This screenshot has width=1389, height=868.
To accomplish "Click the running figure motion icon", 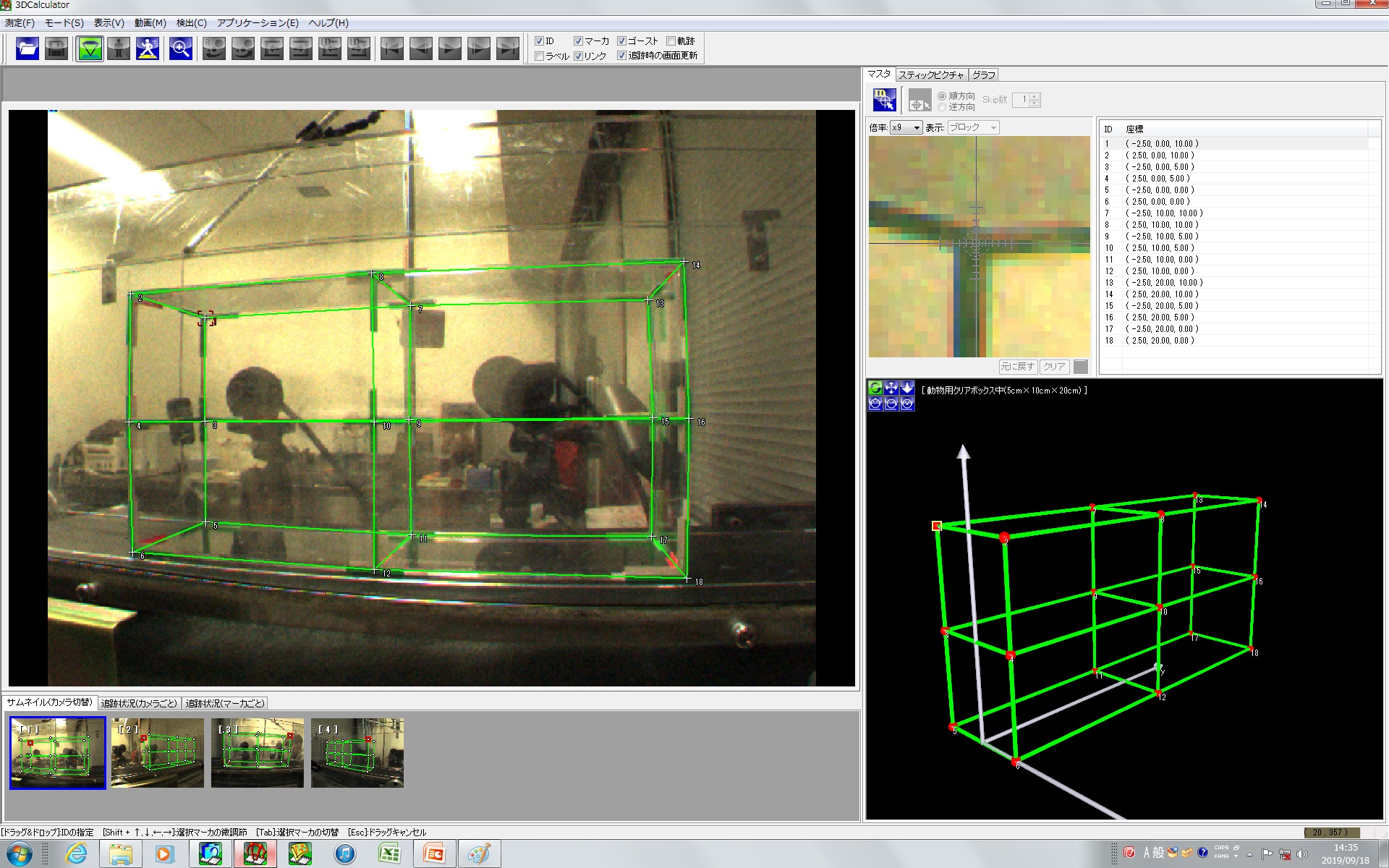I will [x=148, y=48].
